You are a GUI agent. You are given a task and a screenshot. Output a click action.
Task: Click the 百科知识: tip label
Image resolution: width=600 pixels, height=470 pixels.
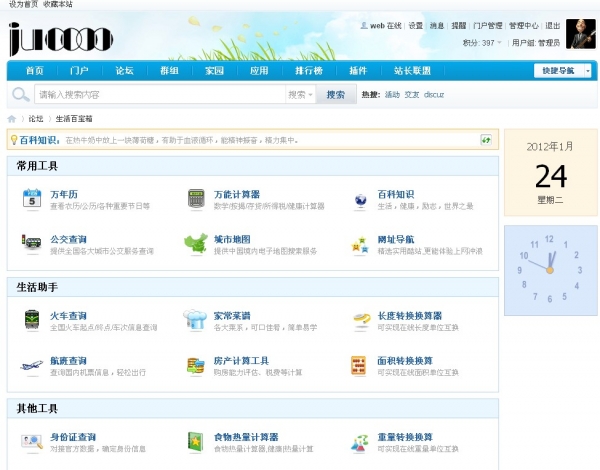click(40, 140)
